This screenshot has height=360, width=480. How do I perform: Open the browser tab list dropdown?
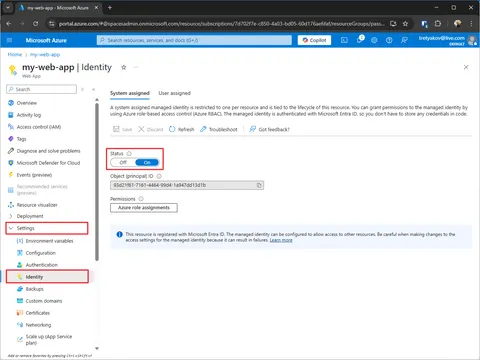[x=8, y=7]
